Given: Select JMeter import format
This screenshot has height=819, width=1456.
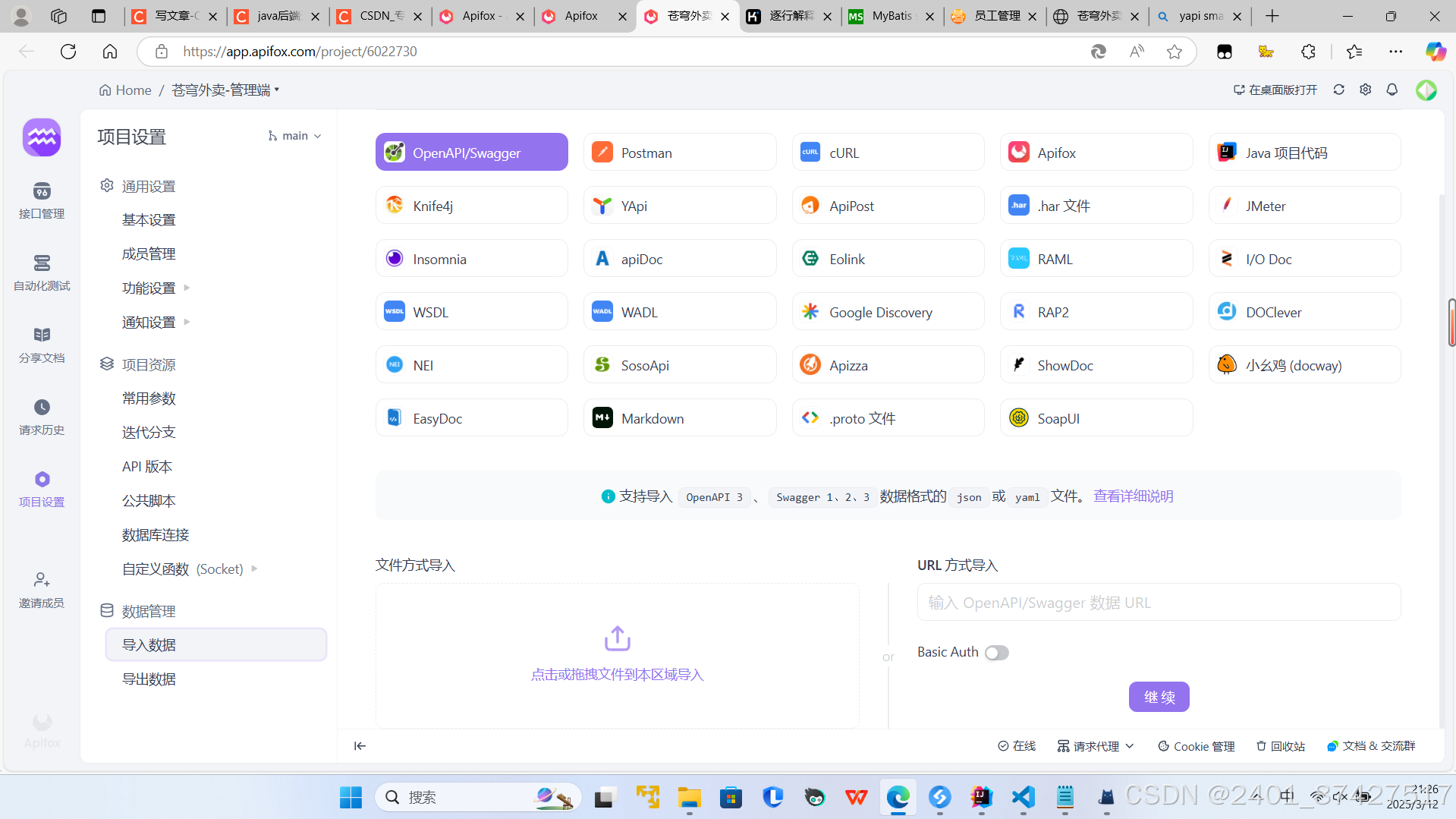Looking at the screenshot, I should (1304, 206).
